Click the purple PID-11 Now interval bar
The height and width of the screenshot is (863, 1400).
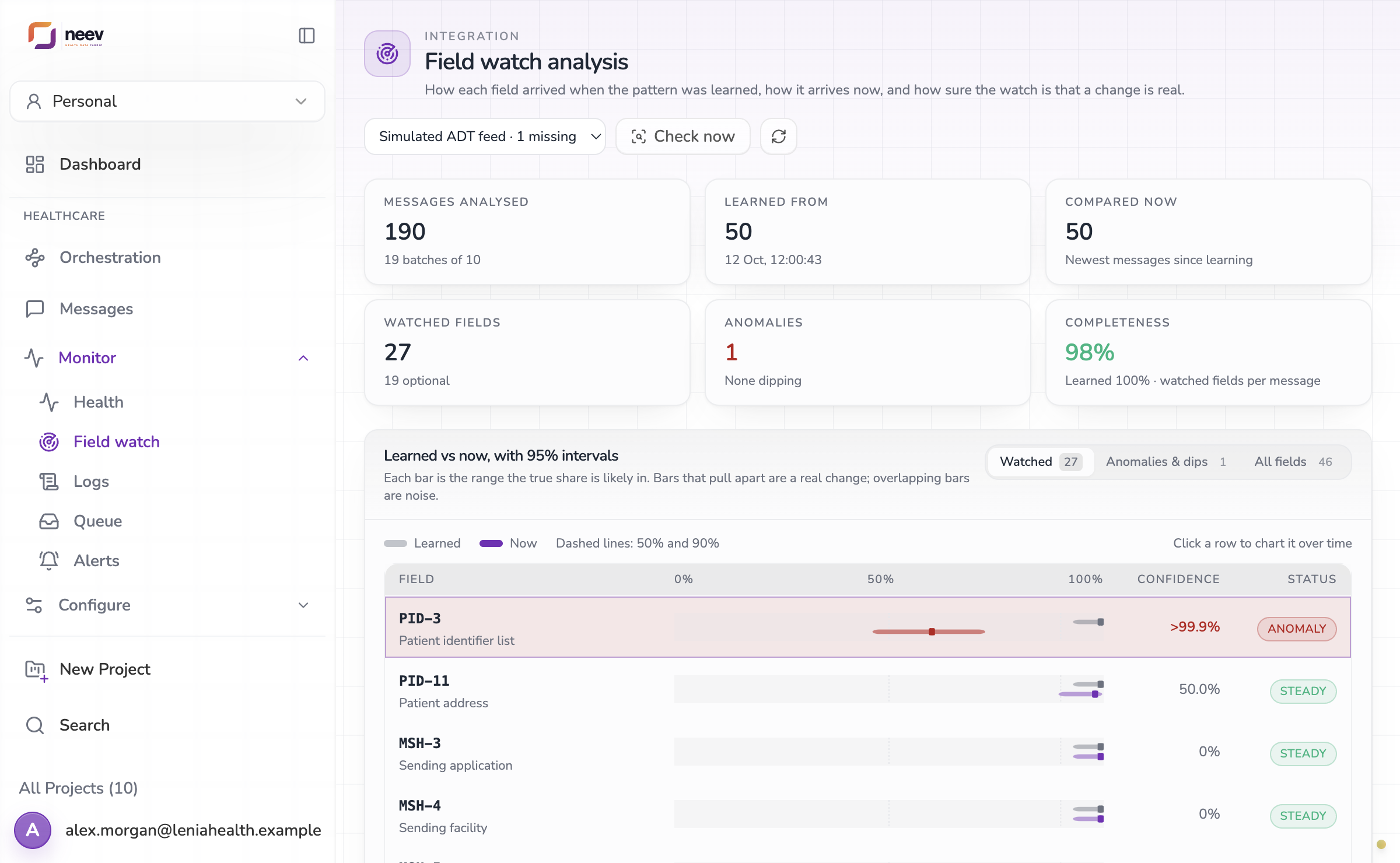click(1080, 694)
